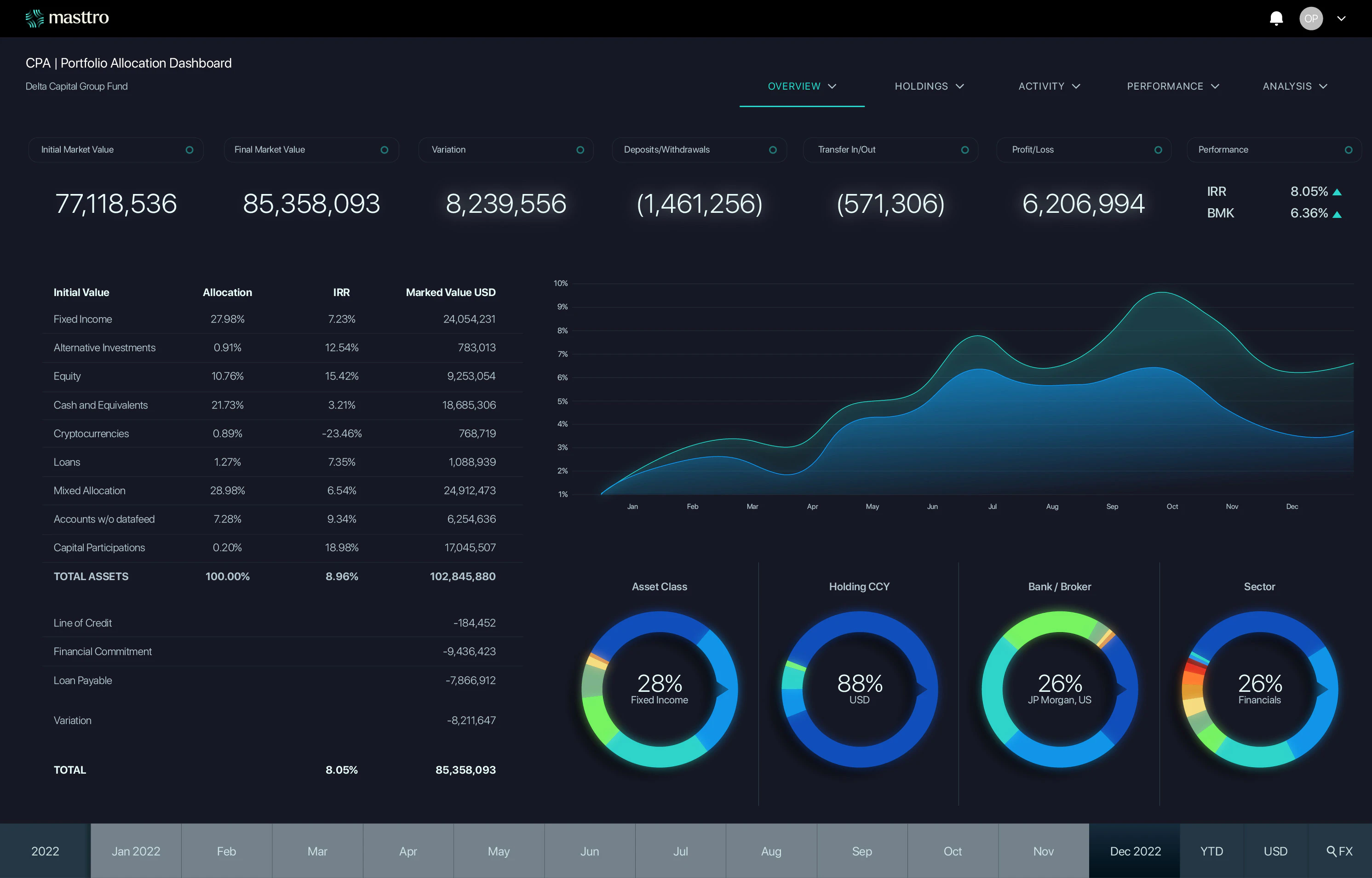Select the Fixed Income table row
This screenshot has height=878, width=1372.
tap(228, 319)
